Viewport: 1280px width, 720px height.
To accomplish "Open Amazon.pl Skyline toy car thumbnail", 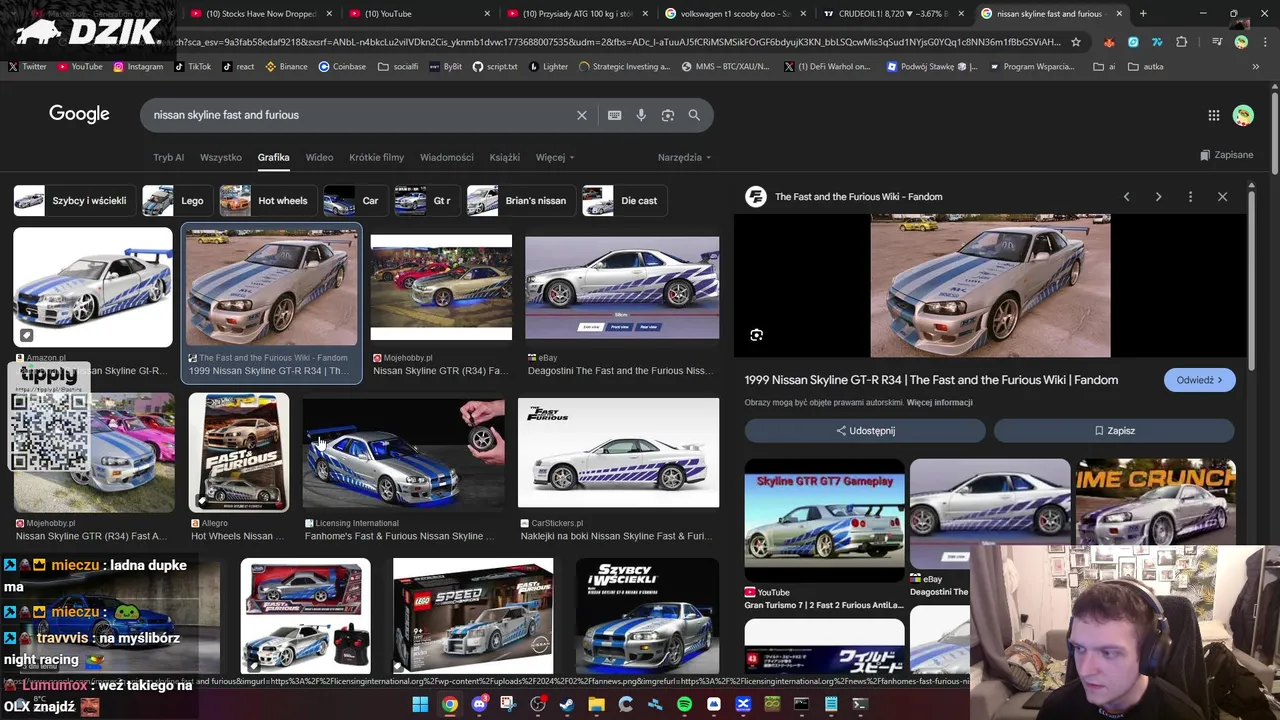I will 93,287.
